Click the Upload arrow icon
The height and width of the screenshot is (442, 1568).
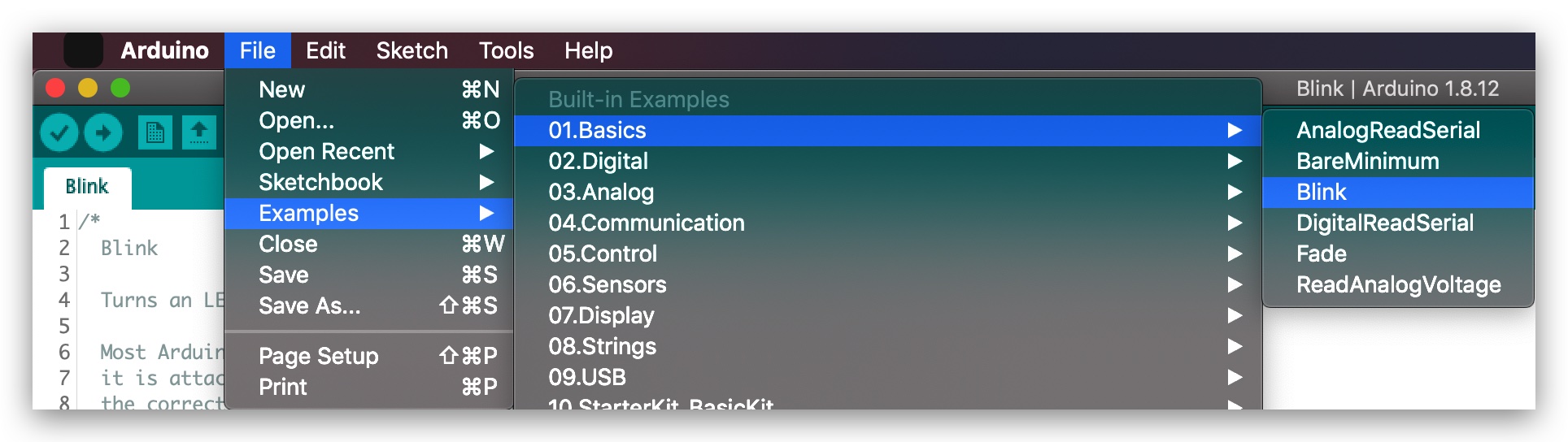point(103,132)
